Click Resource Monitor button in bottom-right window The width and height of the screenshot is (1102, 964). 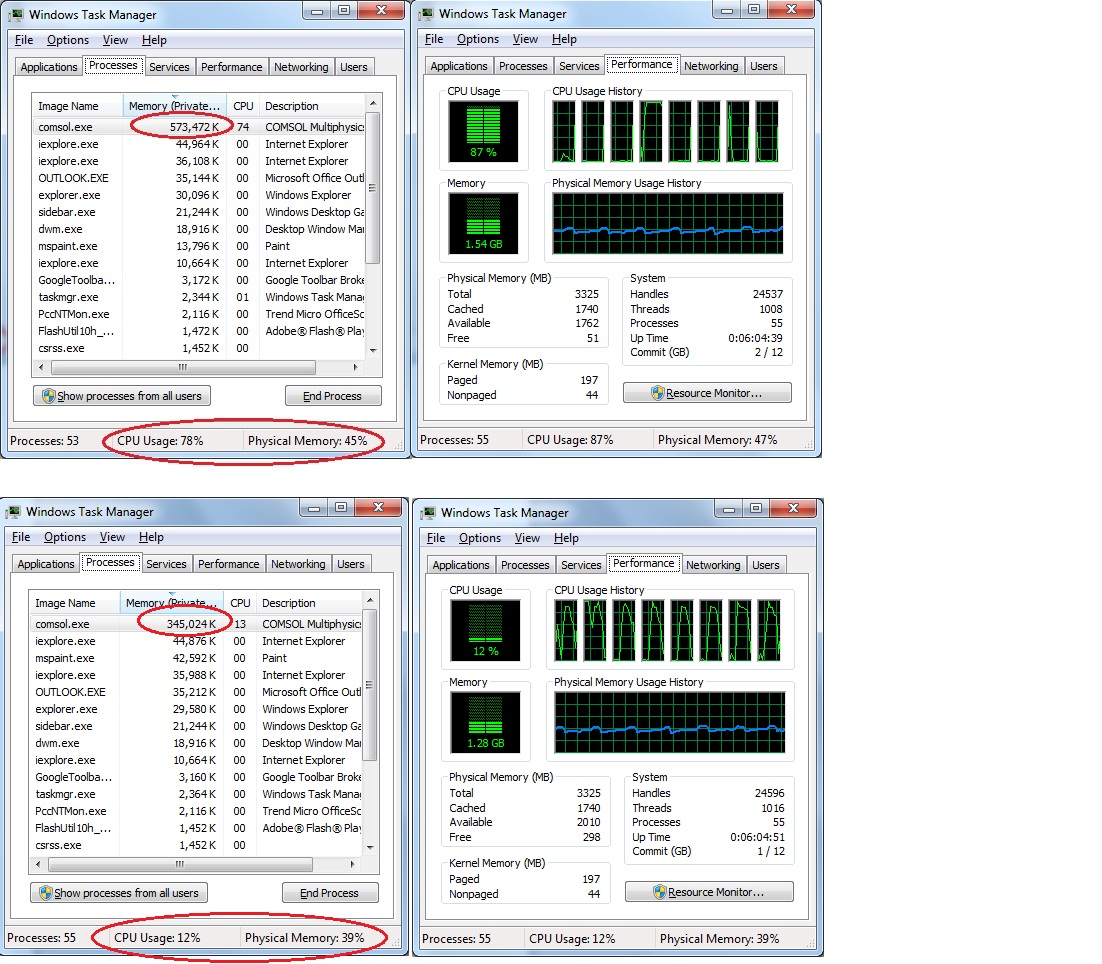tap(709, 892)
